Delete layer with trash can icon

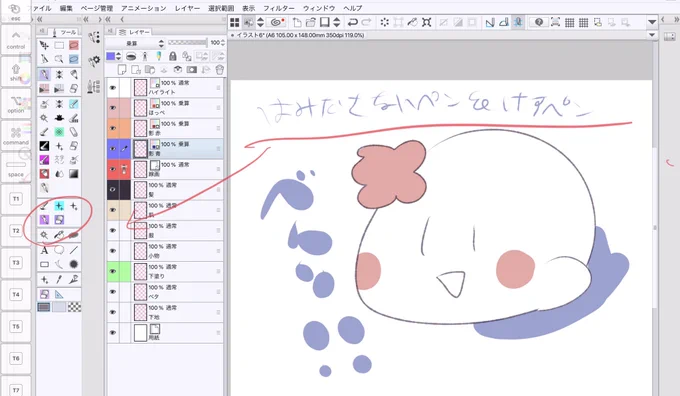pyautogui.click(x=219, y=69)
